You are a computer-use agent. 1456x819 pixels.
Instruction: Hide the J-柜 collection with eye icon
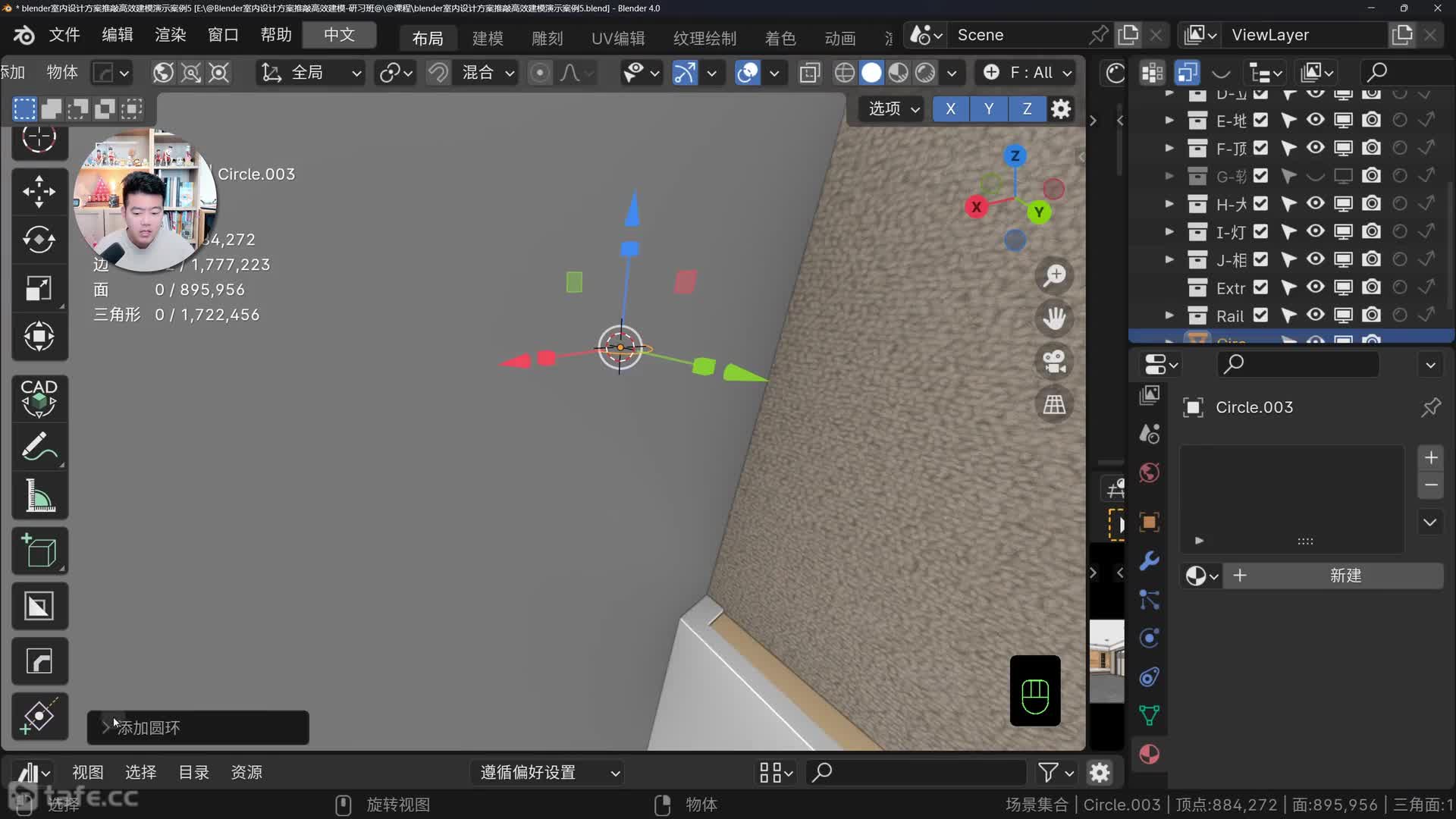click(1315, 259)
